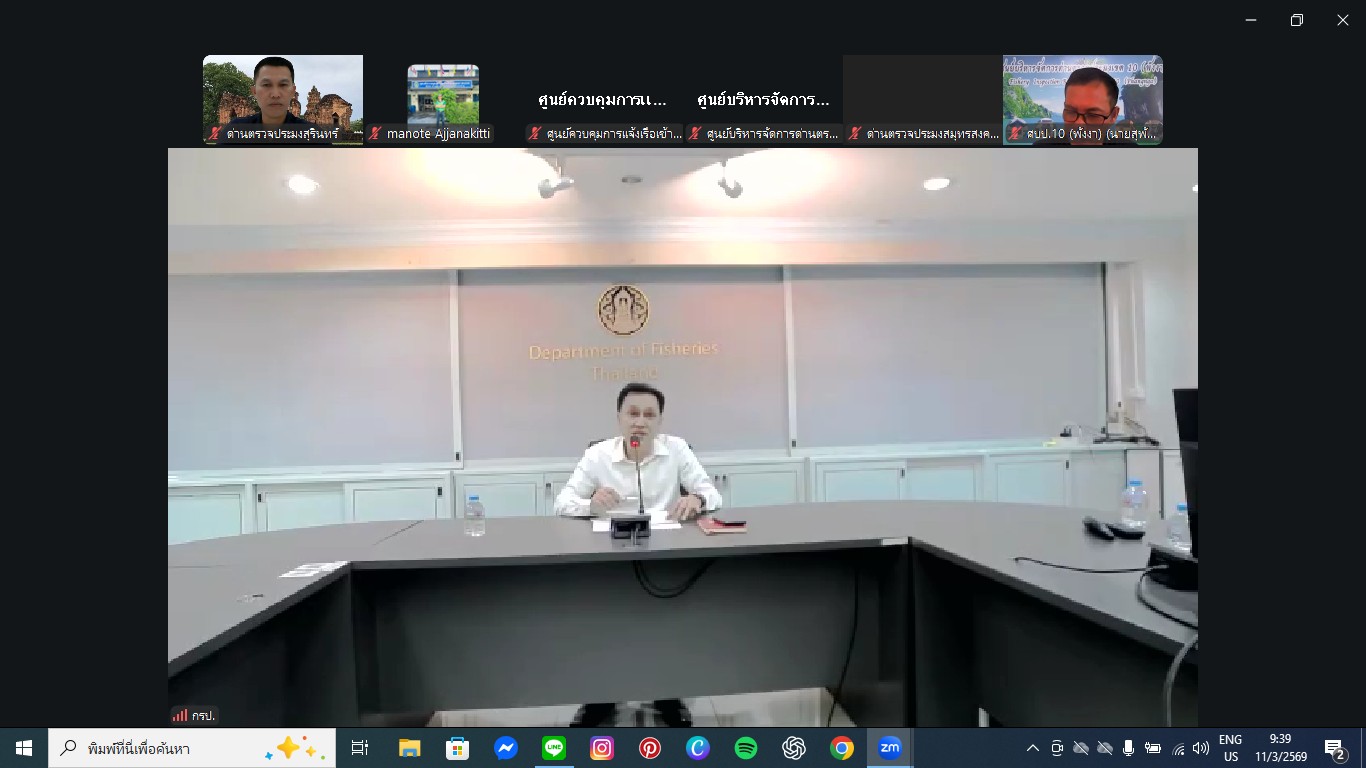The height and width of the screenshot is (768, 1366).
Task: Launch Spotify from the taskbar
Action: 746,748
